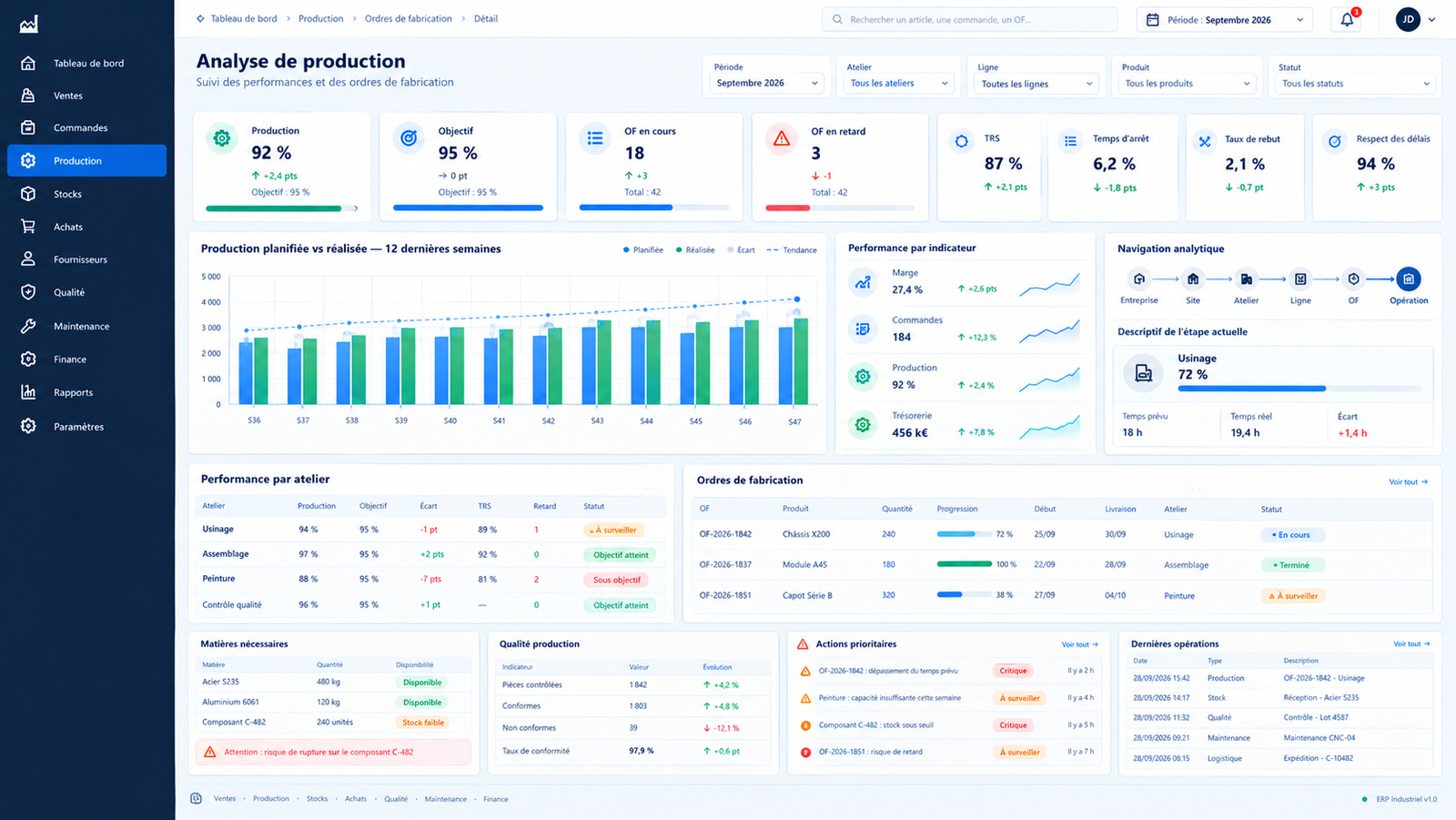Go to Stocks in the sidebar
This screenshot has width=1456, height=820.
(x=87, y=194)
